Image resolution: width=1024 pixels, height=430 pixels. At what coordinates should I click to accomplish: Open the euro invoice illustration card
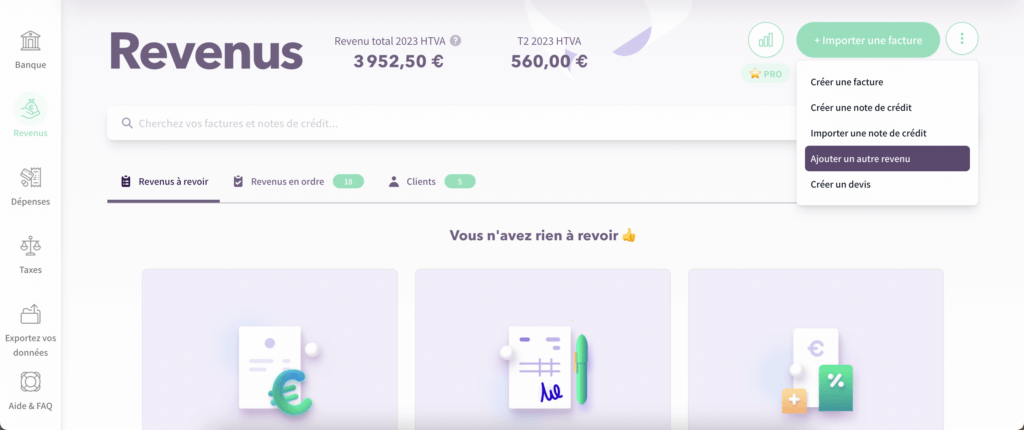(270, 349)
